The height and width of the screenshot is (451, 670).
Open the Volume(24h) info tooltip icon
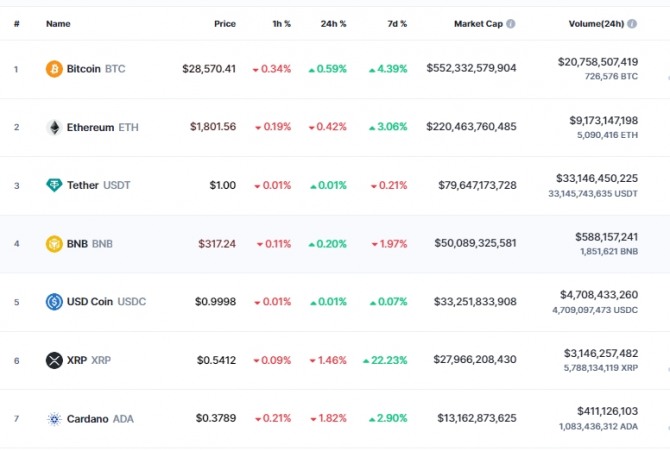(632, 24)
